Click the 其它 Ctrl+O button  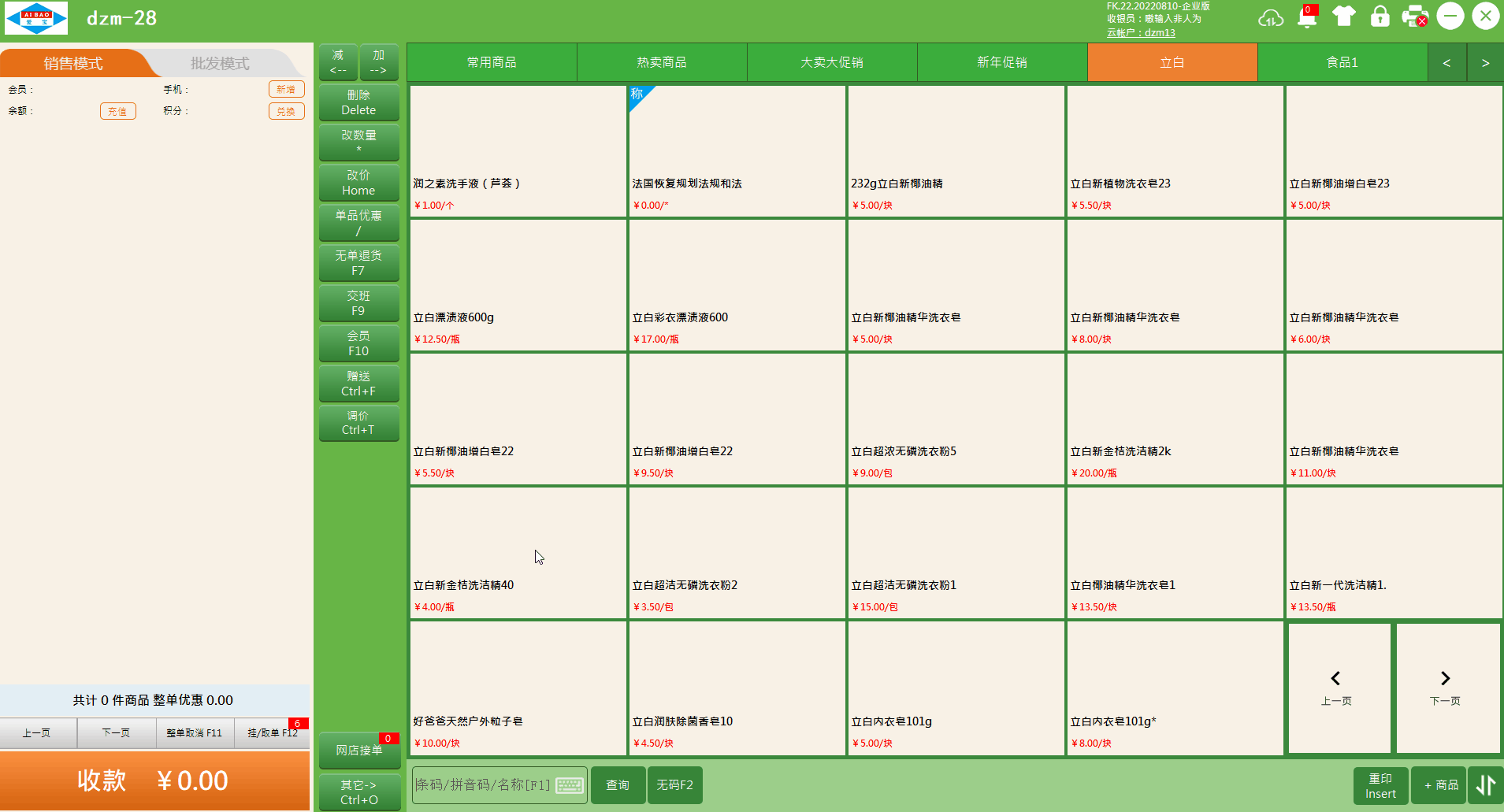click(x=358, y=792)
